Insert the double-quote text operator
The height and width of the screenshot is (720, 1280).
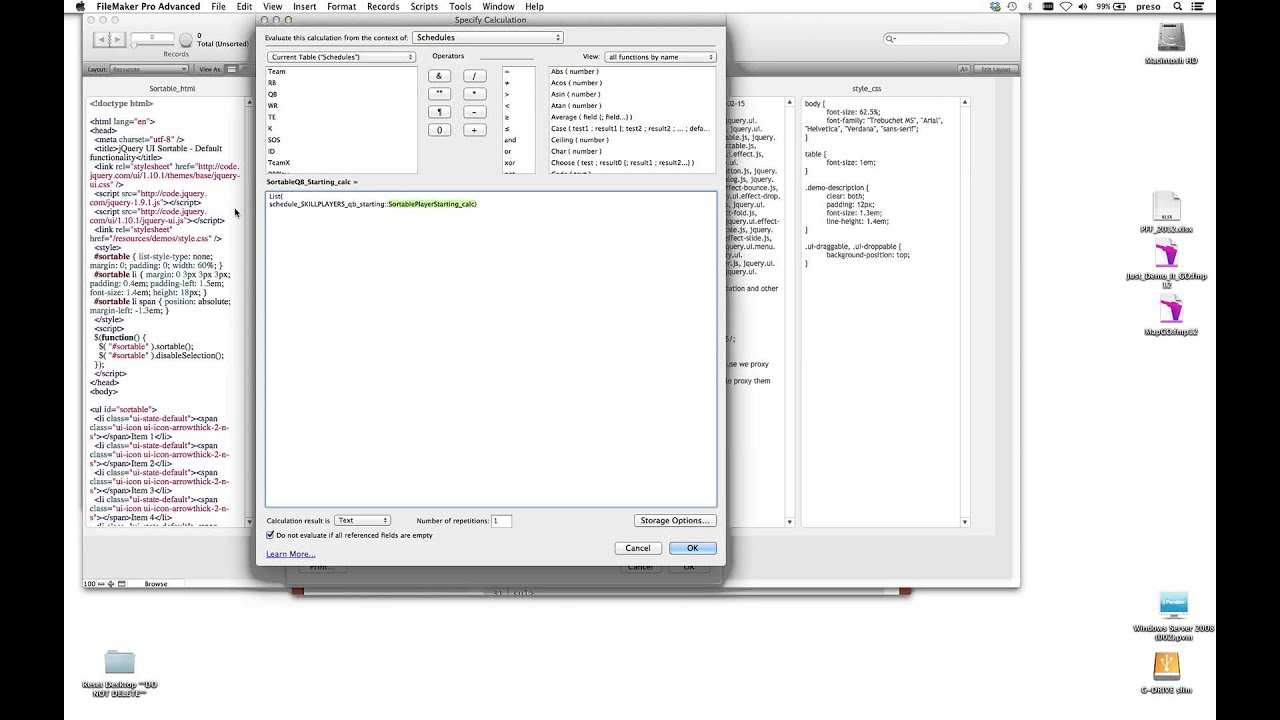click(x=438, y=94)
